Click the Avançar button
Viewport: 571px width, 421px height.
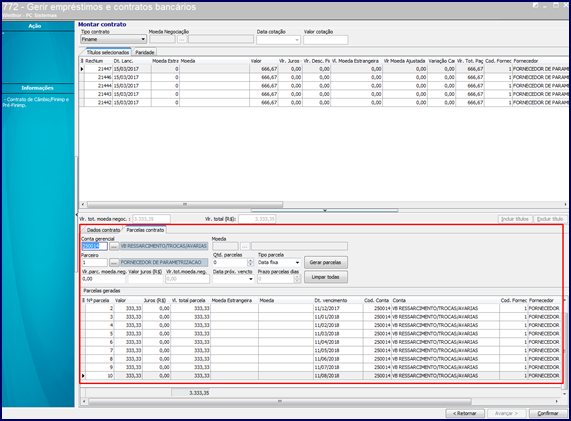(506, 413)
